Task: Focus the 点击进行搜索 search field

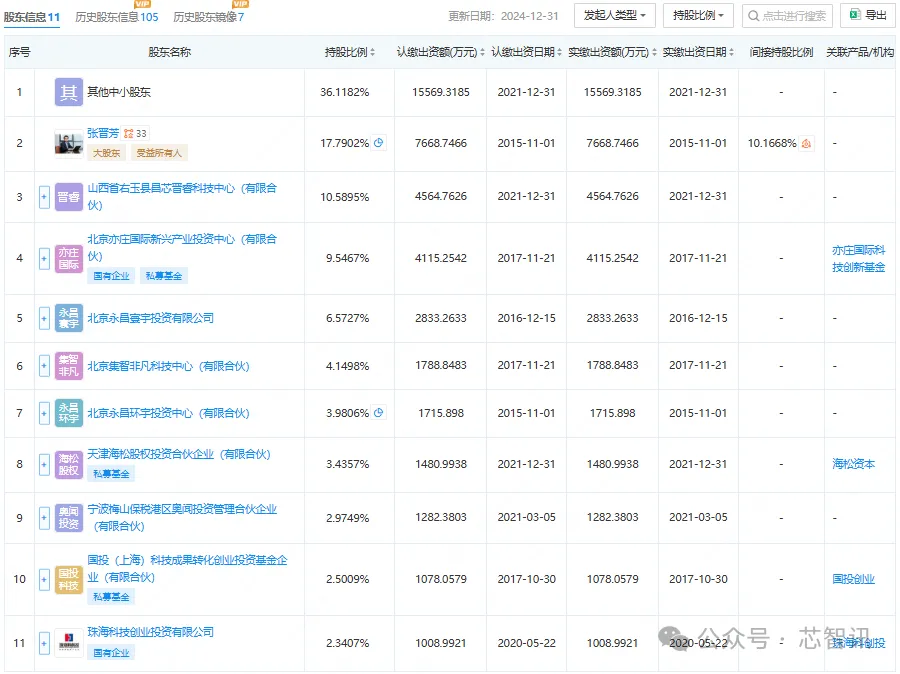Action: (x=787, y=16)
